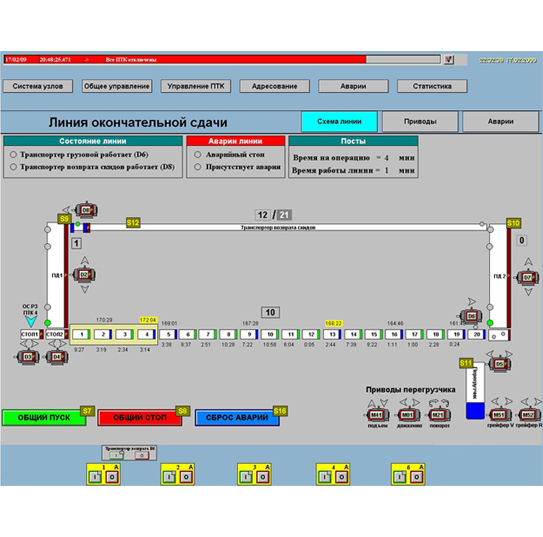543x537 pixels.
Task: Click the yellow highlighted time 168:22
Action: point(334,323)
